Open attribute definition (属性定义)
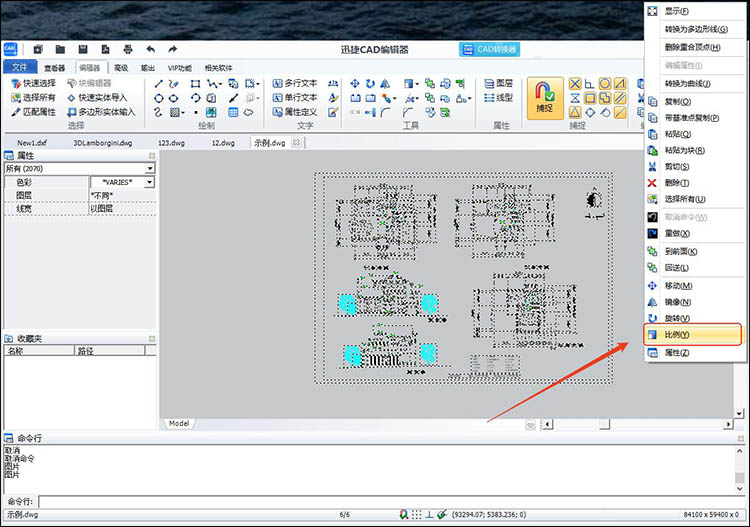 coord(295,112)
